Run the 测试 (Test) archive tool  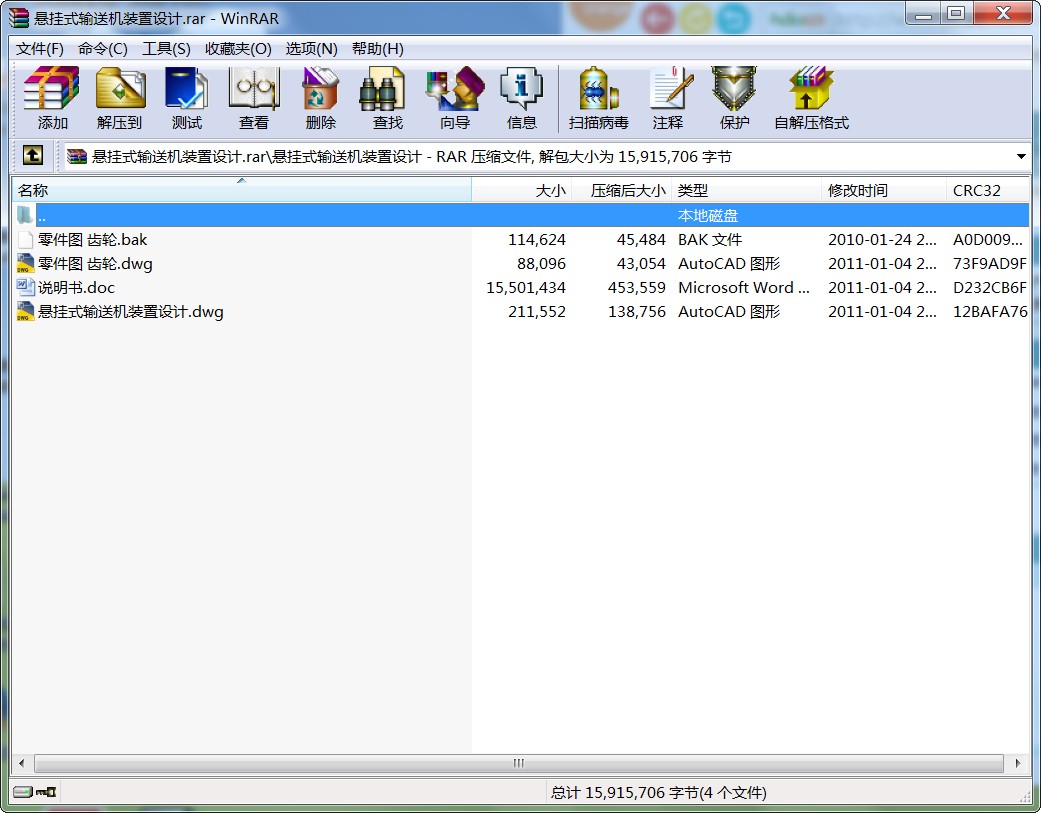(187, 88)
